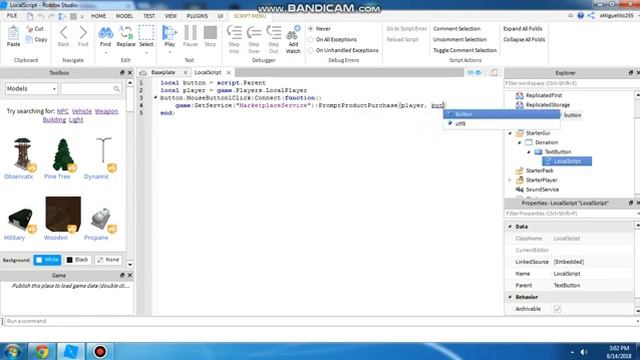Click the Copy icon

click(29, 40)
